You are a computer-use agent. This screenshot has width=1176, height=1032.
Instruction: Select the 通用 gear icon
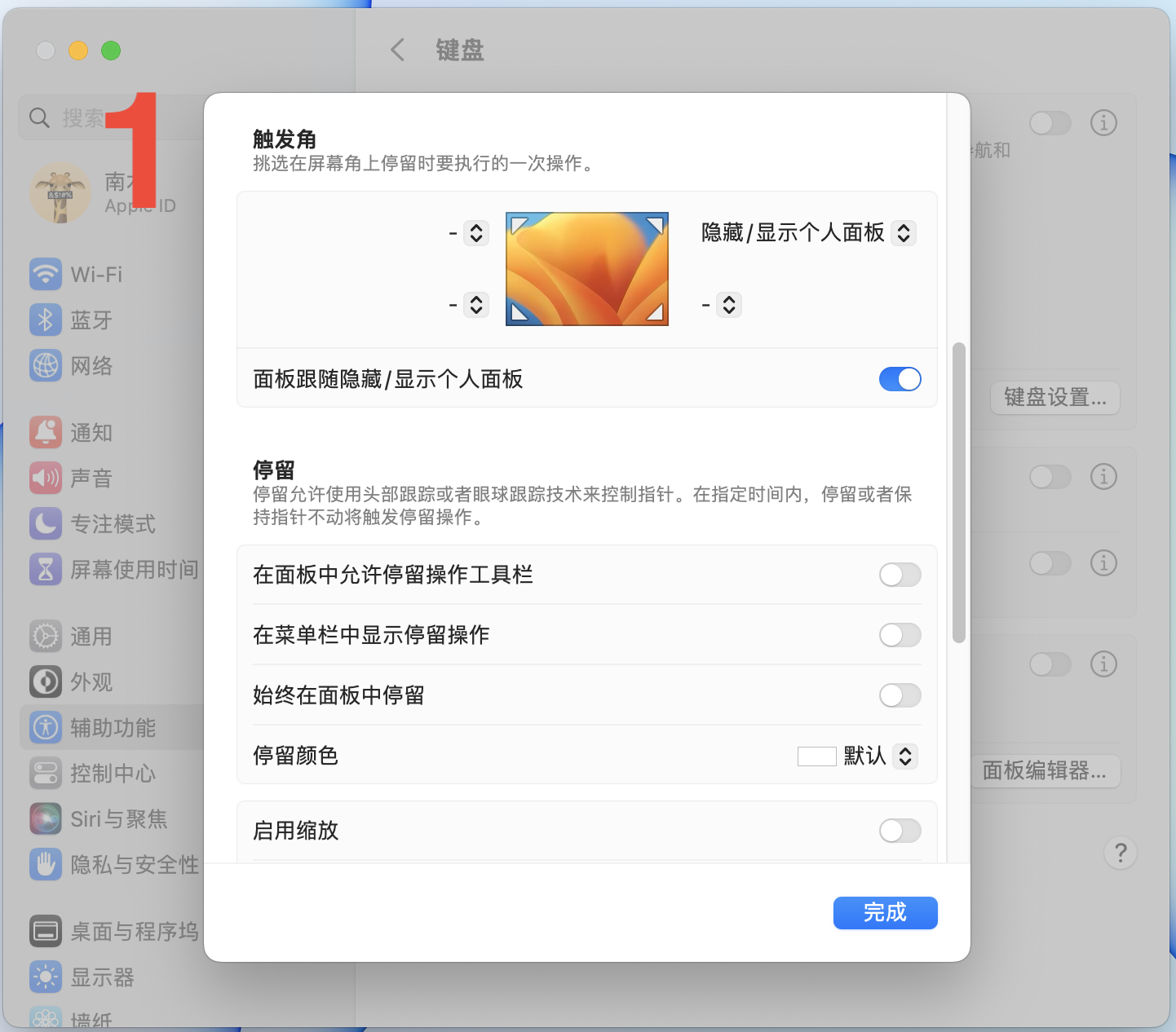46,636
